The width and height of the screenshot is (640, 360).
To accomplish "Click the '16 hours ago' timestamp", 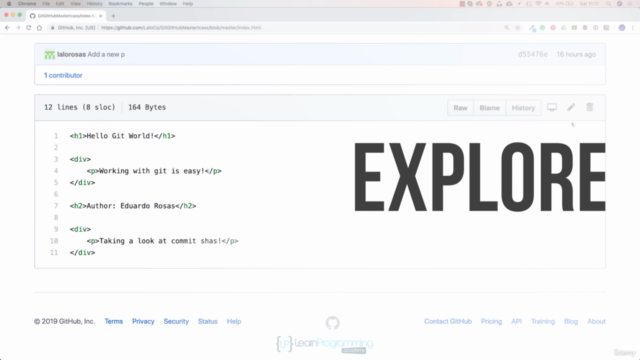I will click(x=576, y=54).
